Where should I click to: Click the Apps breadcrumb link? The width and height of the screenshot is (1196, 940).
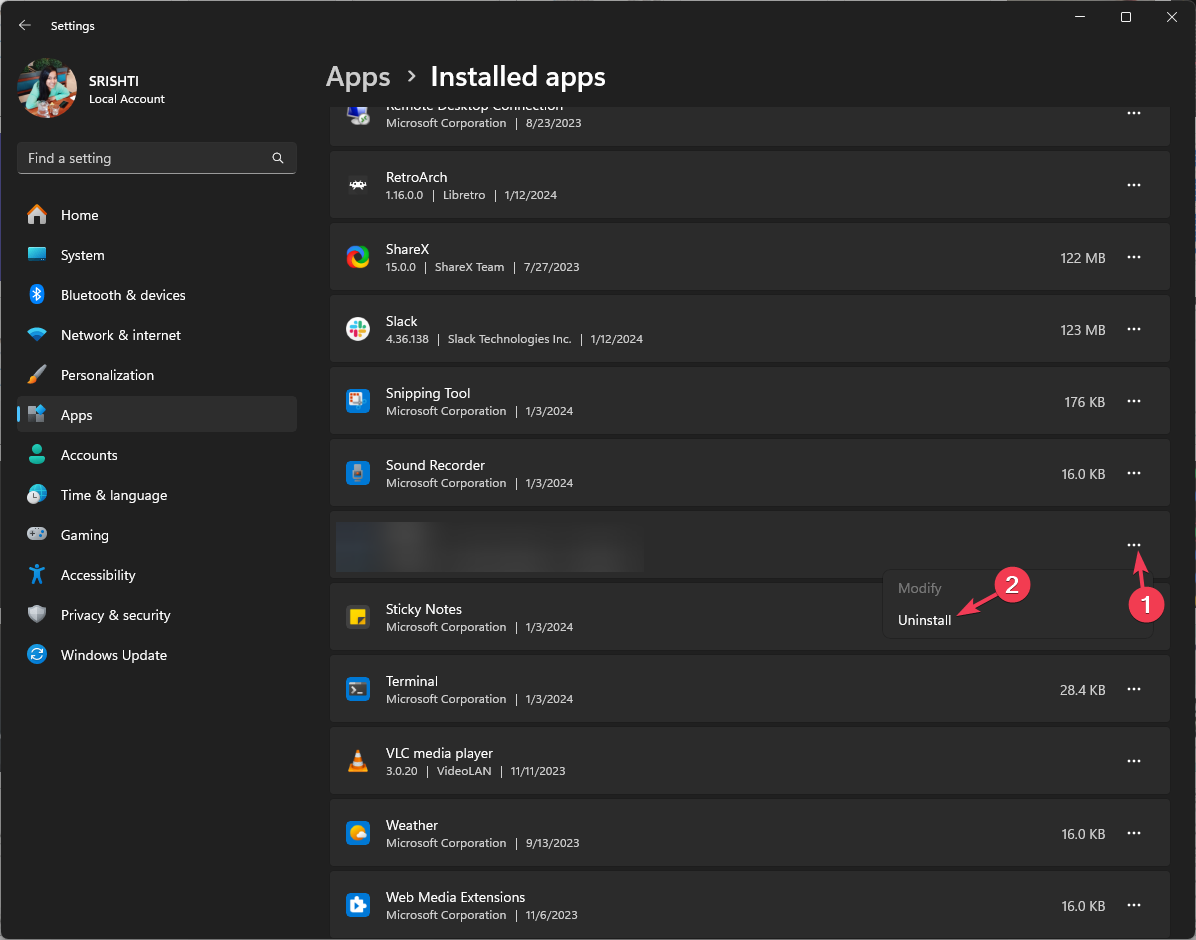coord(358,77)
